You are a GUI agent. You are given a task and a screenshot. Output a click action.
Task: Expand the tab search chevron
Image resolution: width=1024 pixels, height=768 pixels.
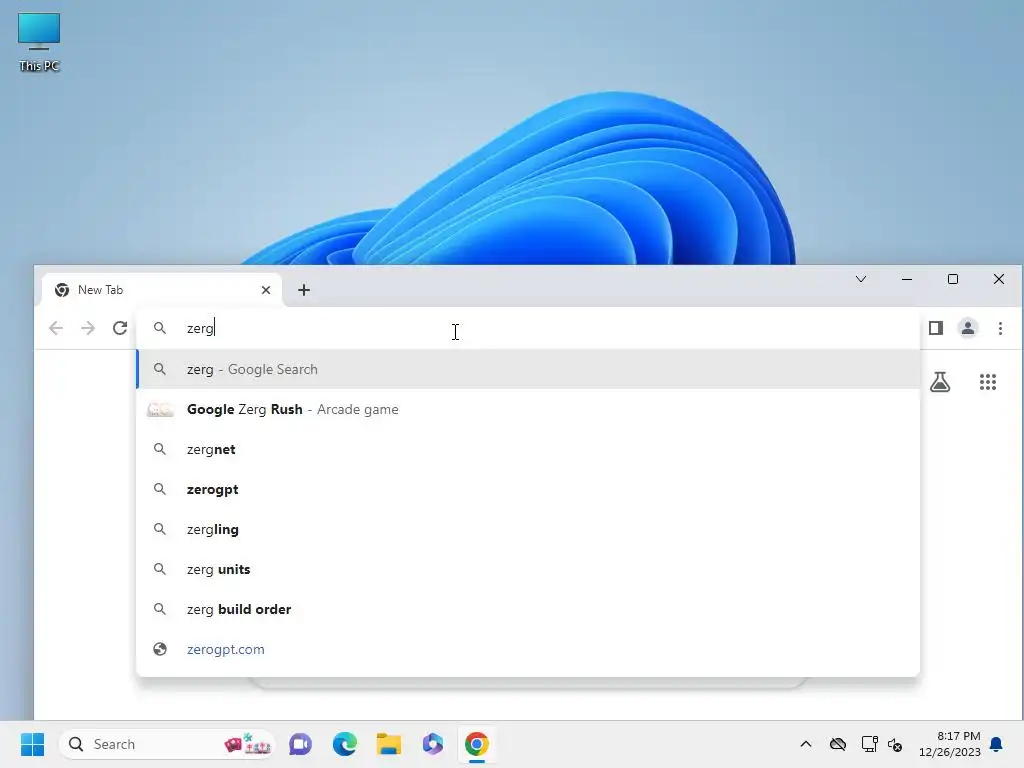point(861,280)
